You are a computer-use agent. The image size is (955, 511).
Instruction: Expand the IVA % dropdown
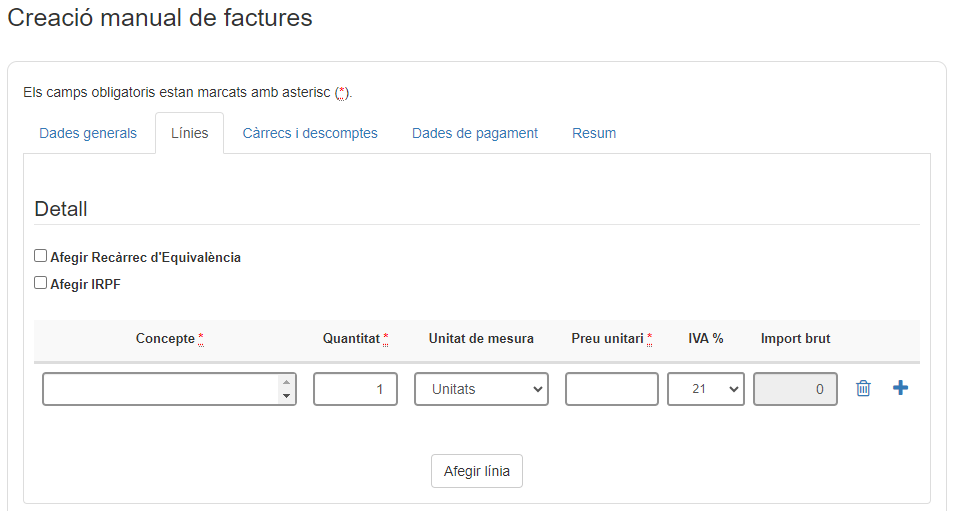click(x=705, y=389)
